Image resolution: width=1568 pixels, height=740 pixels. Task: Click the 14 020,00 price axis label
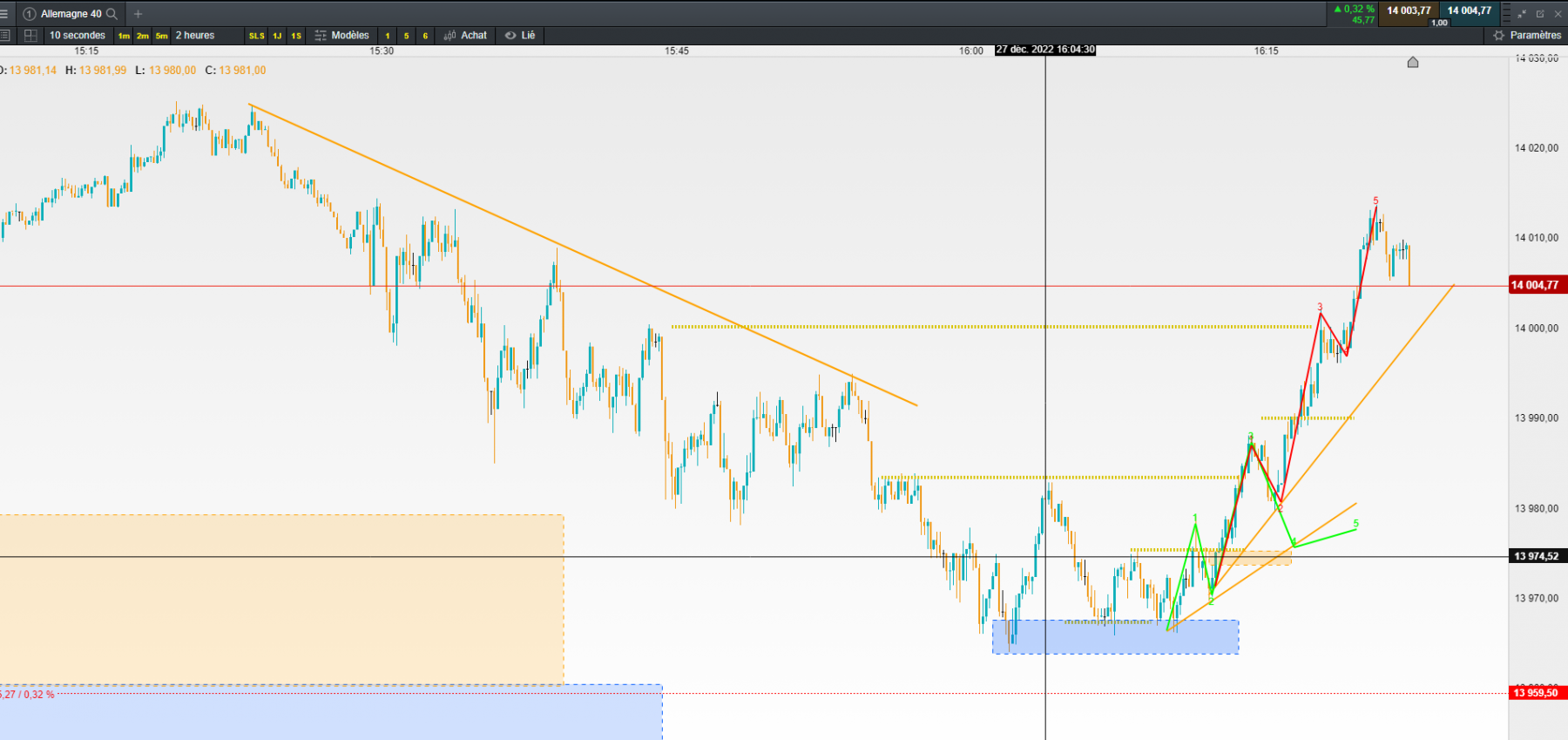[x=1537, y=148]
